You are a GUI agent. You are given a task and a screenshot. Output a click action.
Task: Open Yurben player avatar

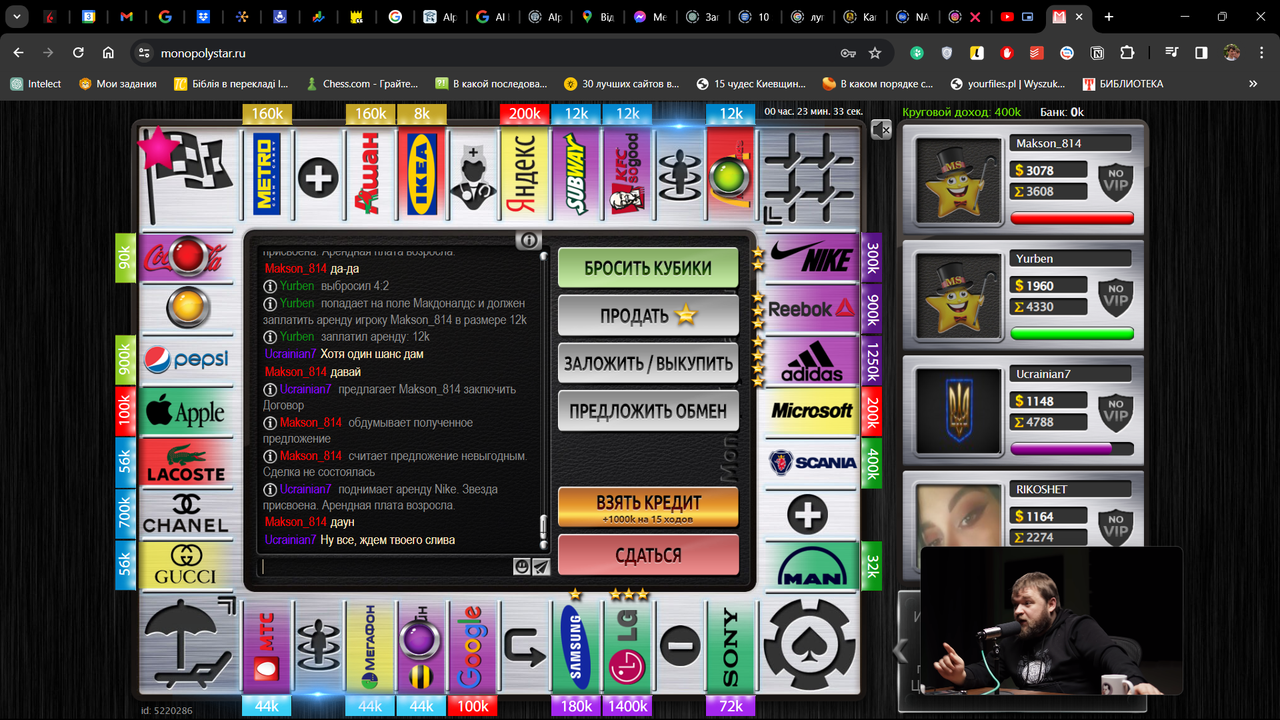coord(958,295)
